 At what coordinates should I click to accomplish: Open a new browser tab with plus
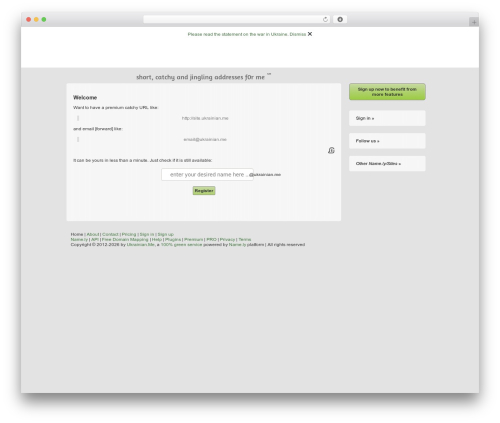[x=474, y=22]
